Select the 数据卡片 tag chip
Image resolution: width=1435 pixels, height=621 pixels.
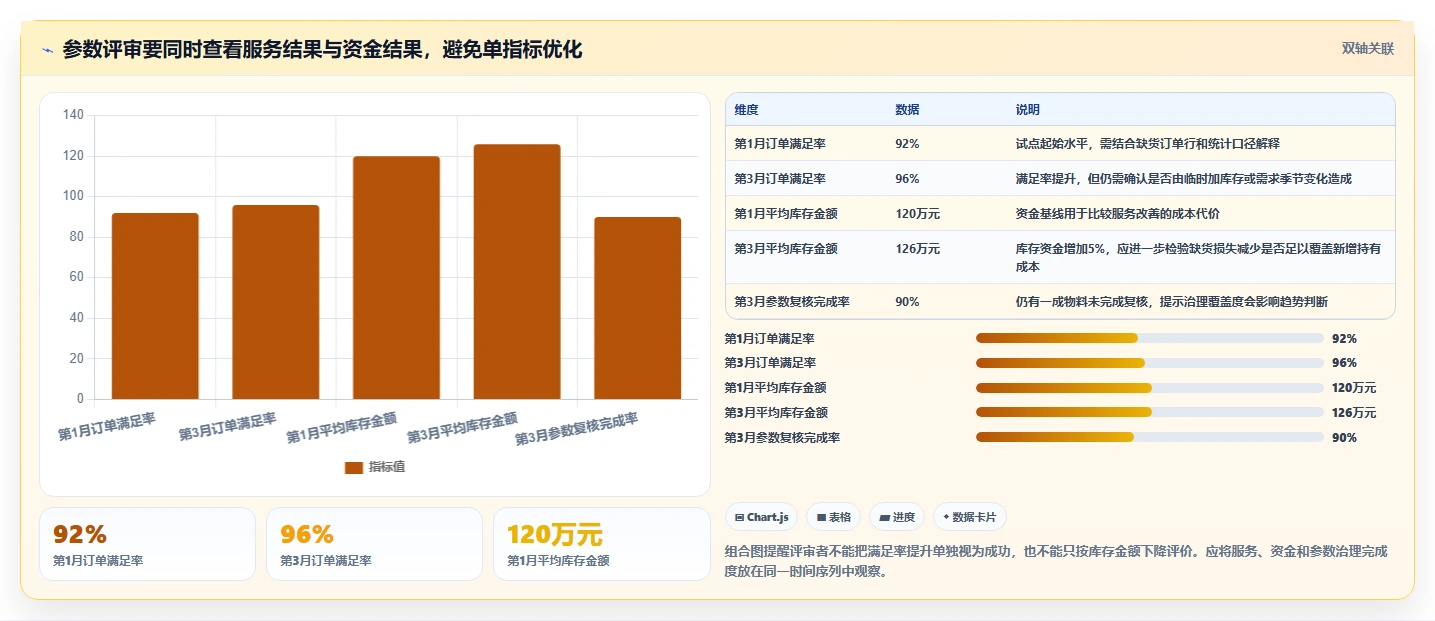[970, 517]
